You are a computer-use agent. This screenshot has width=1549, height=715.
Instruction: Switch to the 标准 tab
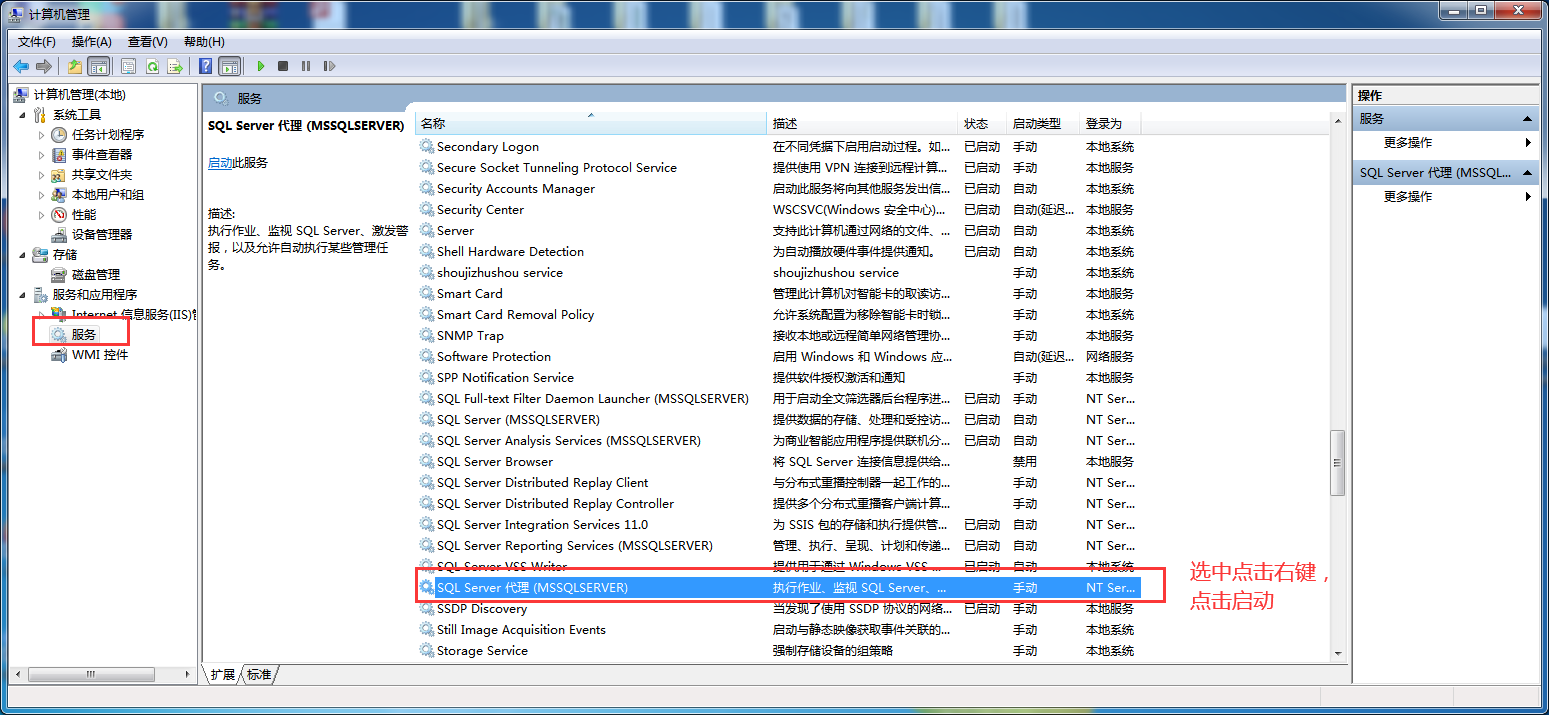point(259,674)
